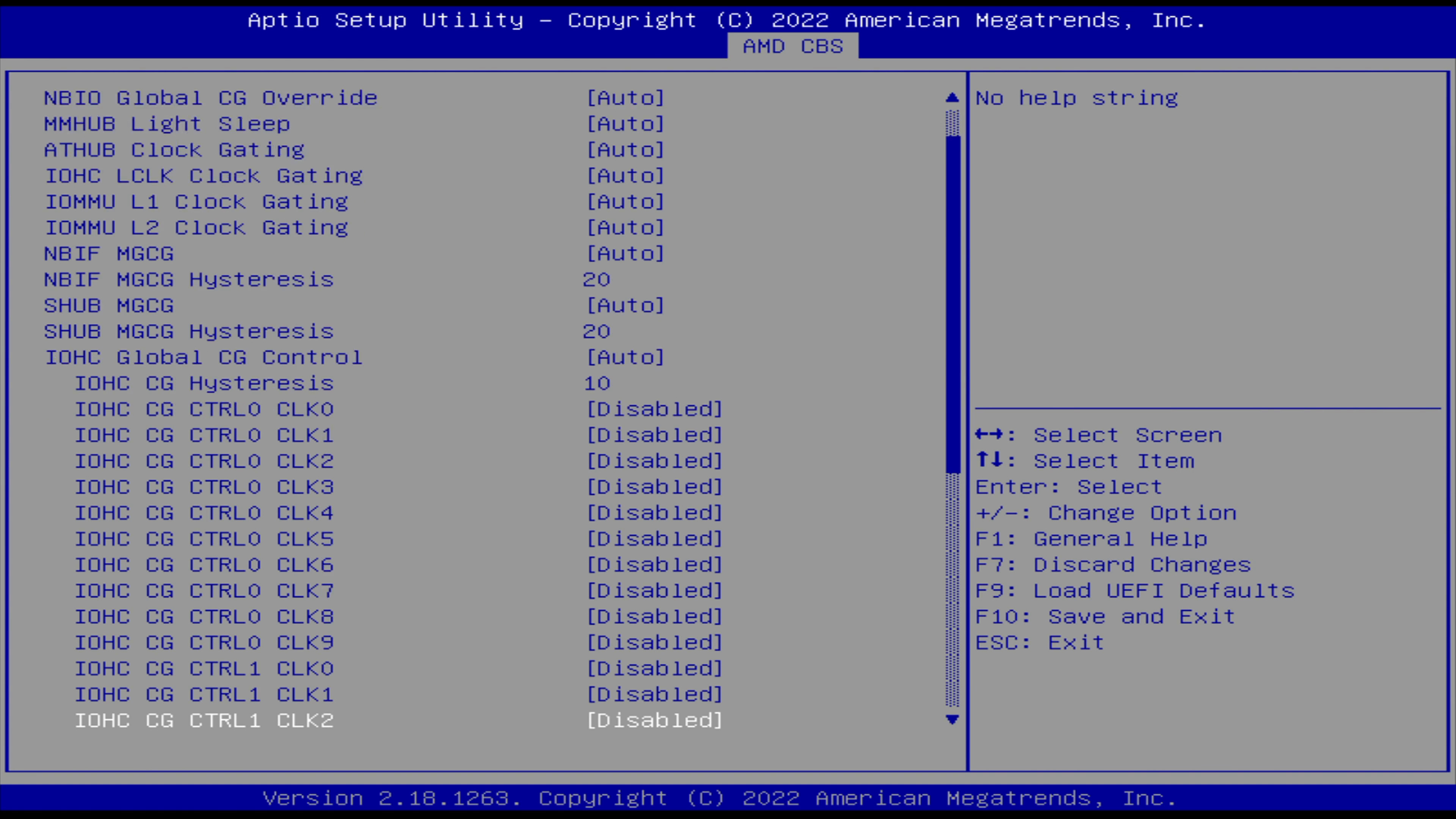The image size is (1456, 819).
Task: Select the "ATHUB Clock Gating" setting label
Action: [x=175, y=150]
